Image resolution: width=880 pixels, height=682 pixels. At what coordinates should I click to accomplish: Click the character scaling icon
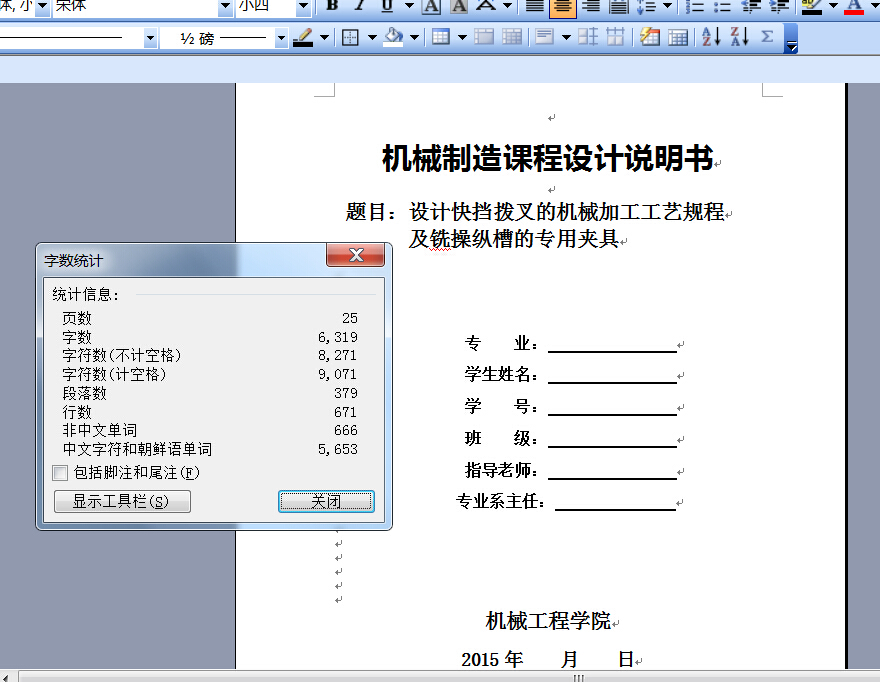click(x=486, y=6)
